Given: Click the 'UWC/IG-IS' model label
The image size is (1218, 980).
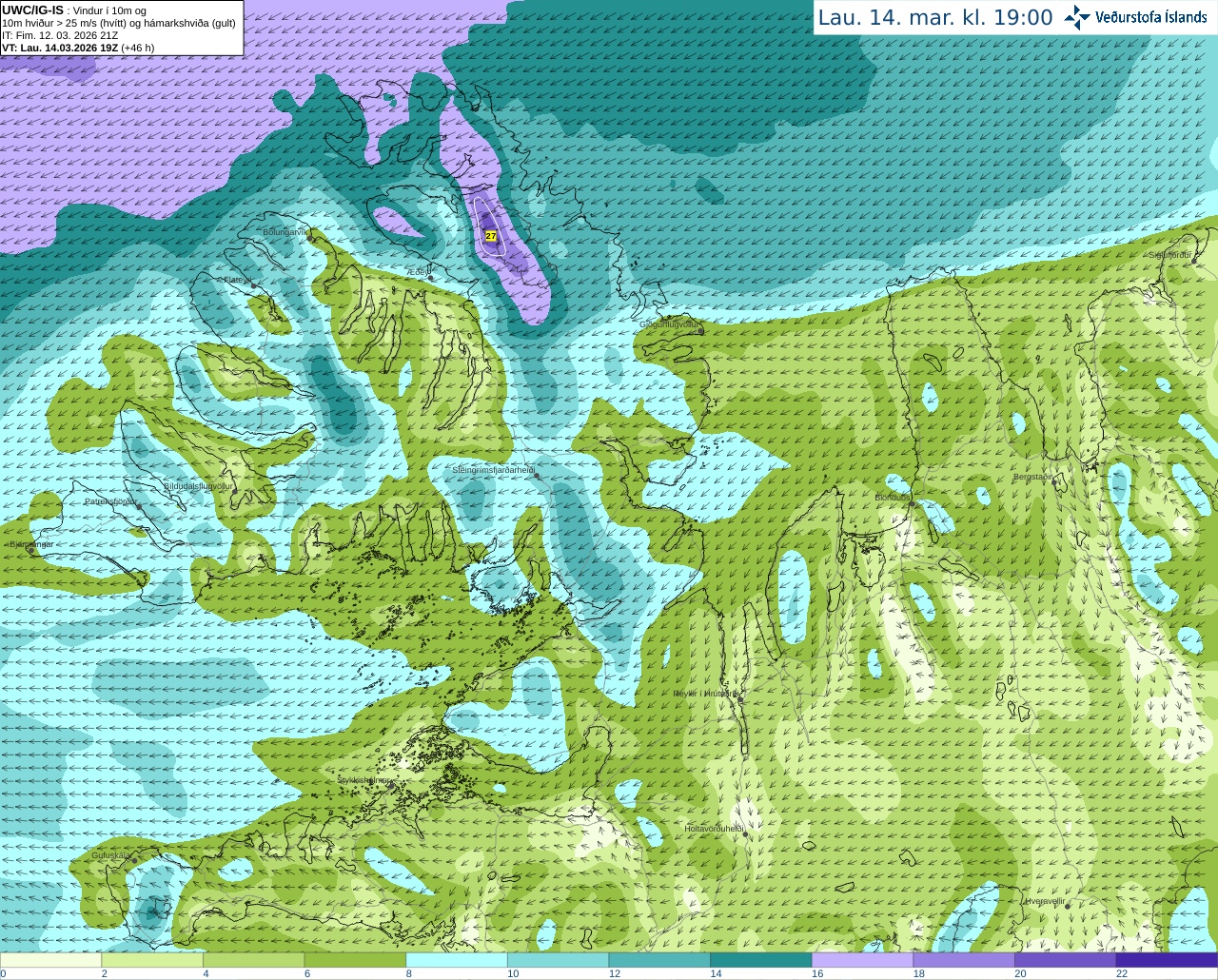Looking at the screenshot, I should coord(32,10).
